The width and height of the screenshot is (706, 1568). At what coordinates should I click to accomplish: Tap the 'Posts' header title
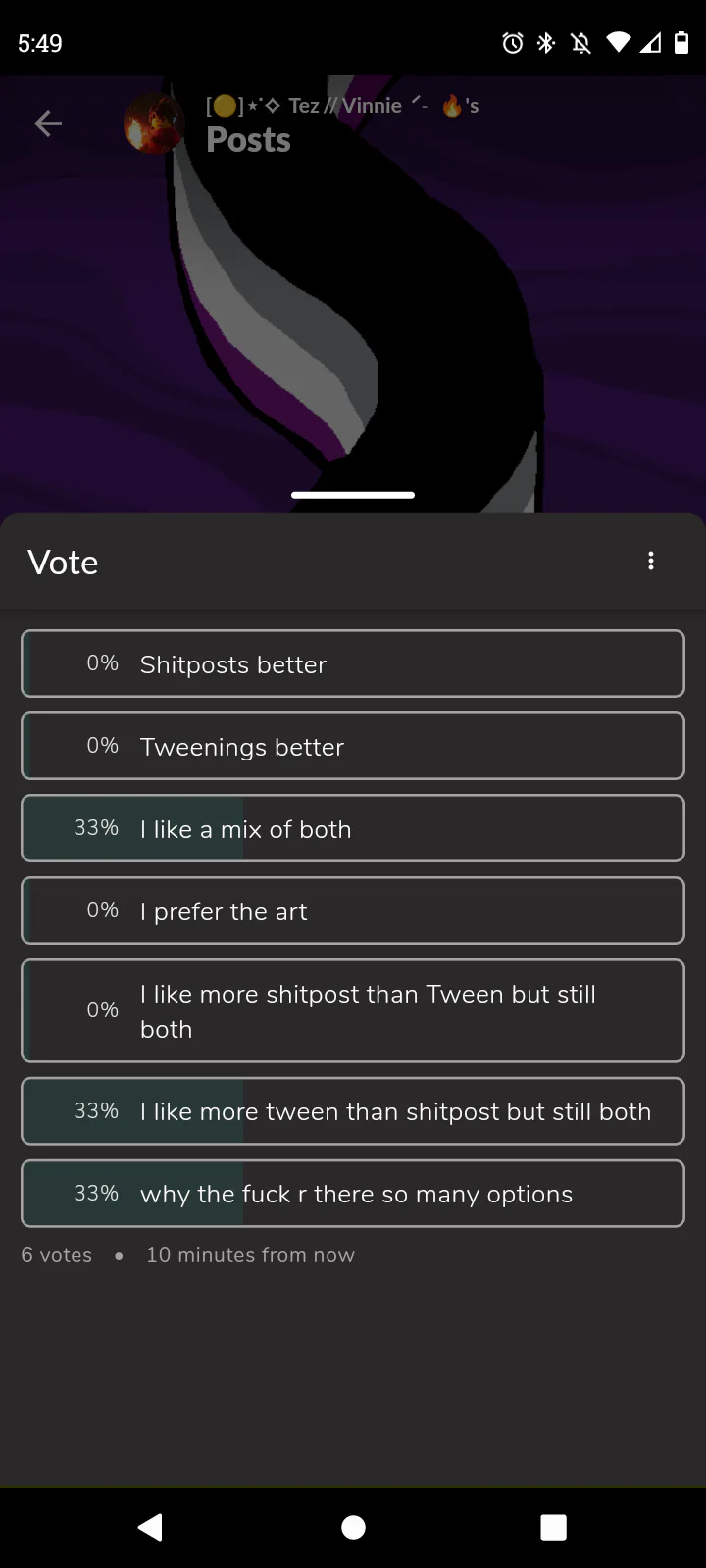coord(248,140)
